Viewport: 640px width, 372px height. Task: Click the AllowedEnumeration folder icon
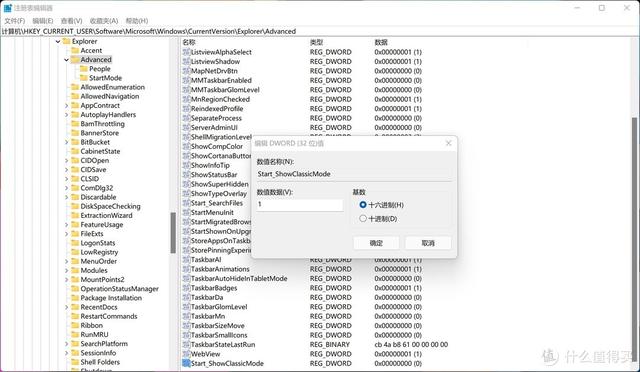[x=75, y=87]
